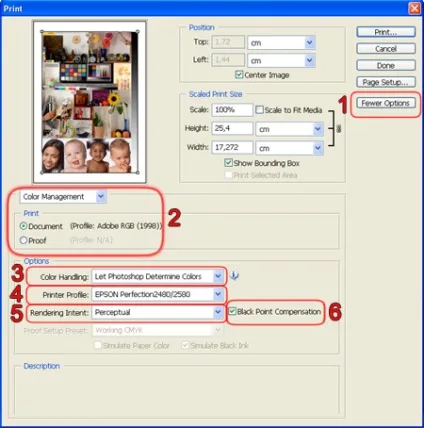Screen dimensions: 424x428
Task: Open the Height units dropdown
Action: pyautogui.click(x=289, y=129)
